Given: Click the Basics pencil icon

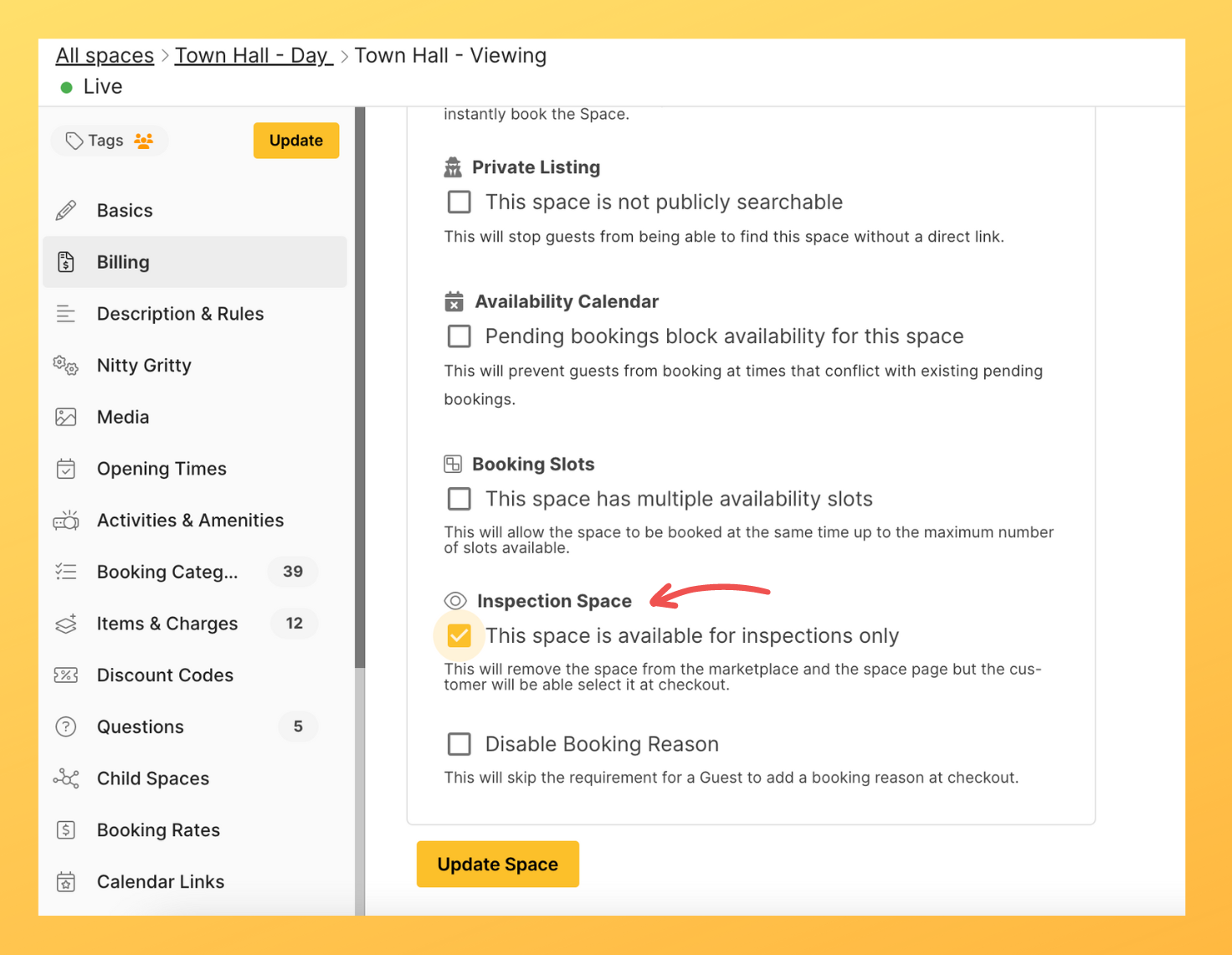Looking at the screenshot, I should 66,210.
